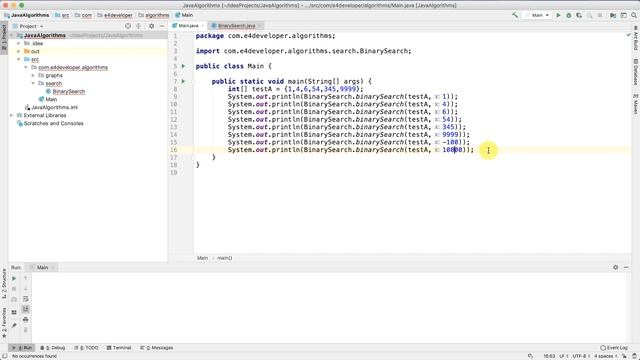
Task: Minimize the Run panel with minus icon
Action: tap(626, 267)
